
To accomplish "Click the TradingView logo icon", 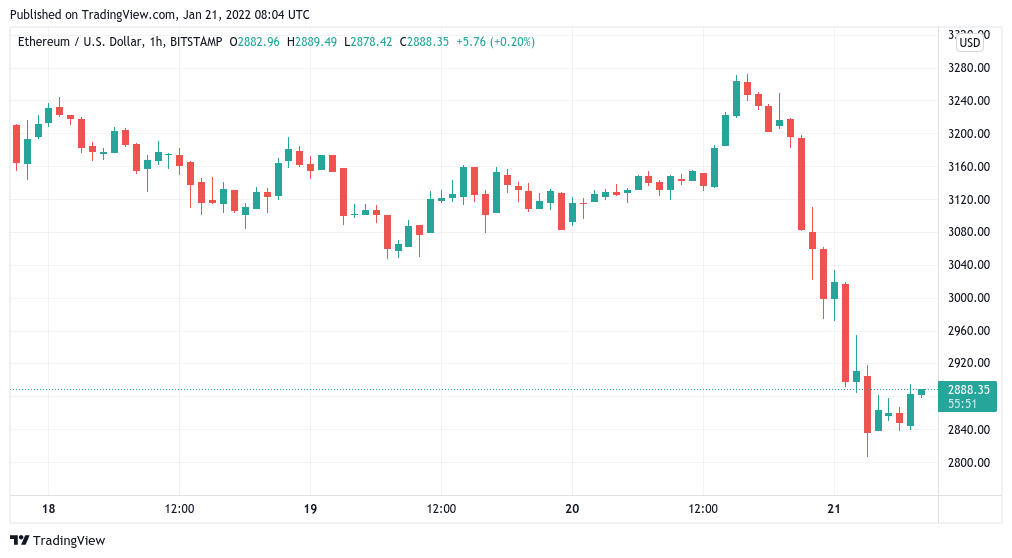I will (x=19, y=540).
